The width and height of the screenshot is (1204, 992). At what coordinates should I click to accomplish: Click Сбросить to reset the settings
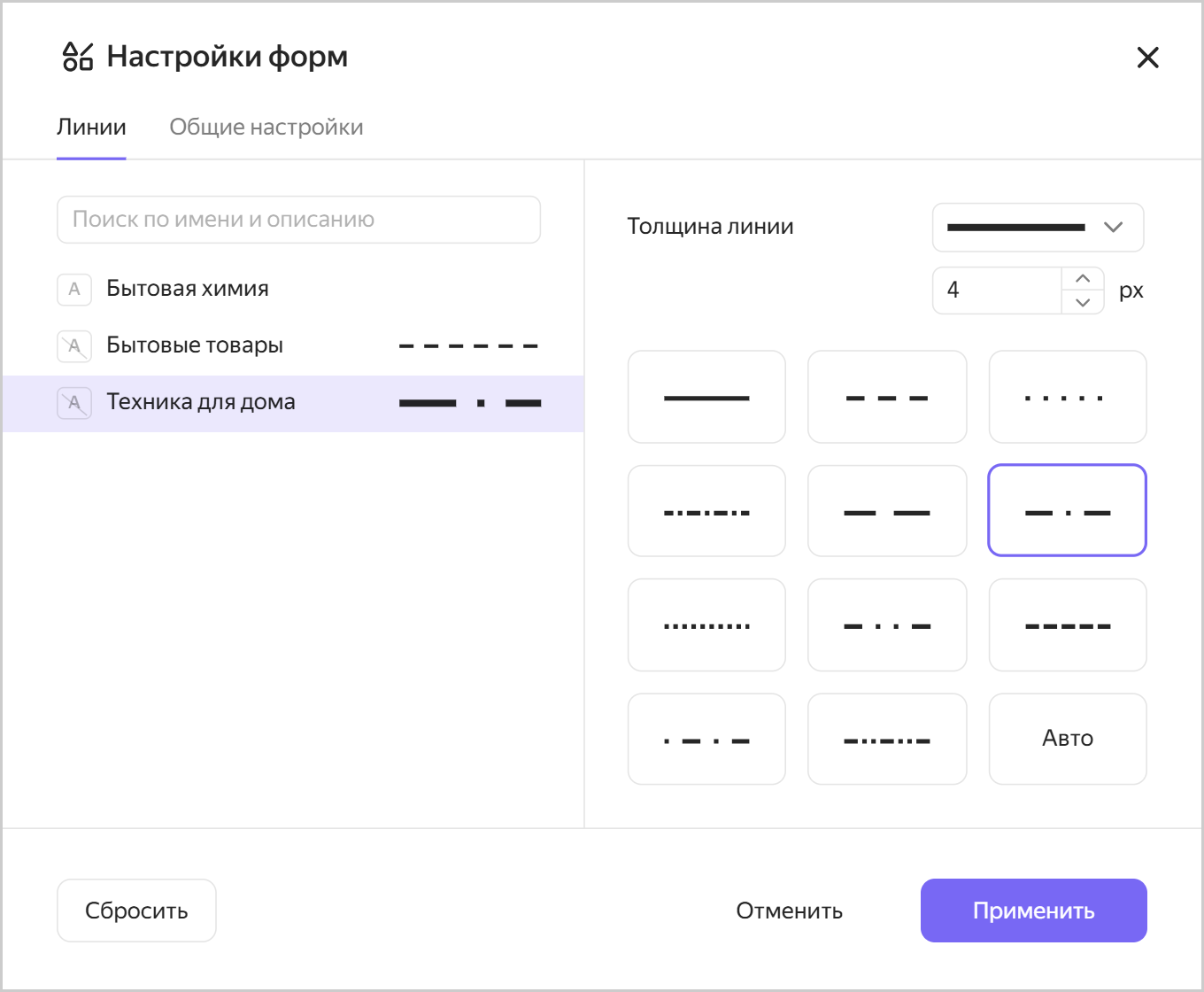click(135, 910)
